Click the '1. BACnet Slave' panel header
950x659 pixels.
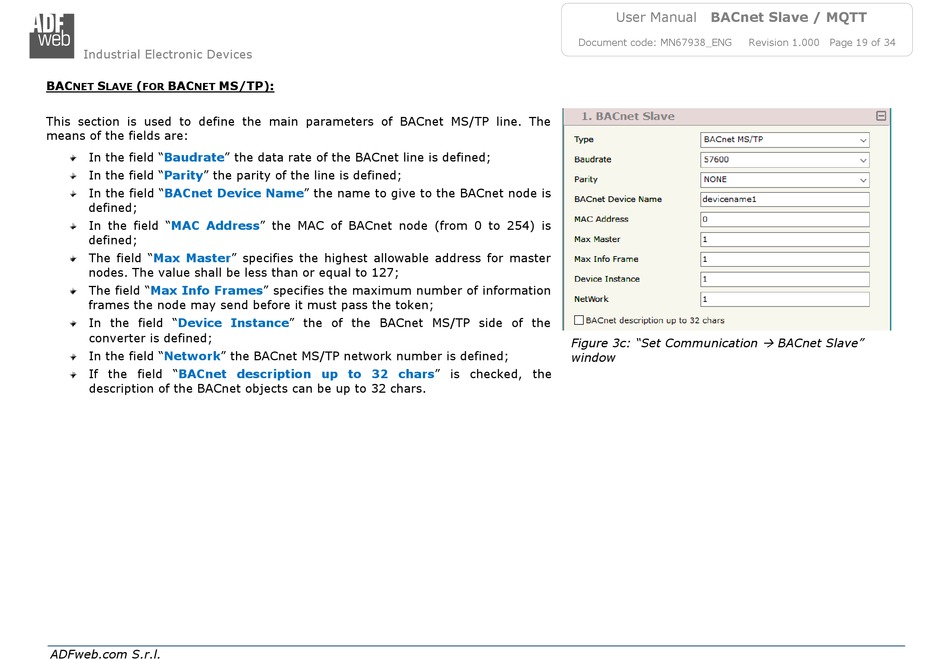726,116
